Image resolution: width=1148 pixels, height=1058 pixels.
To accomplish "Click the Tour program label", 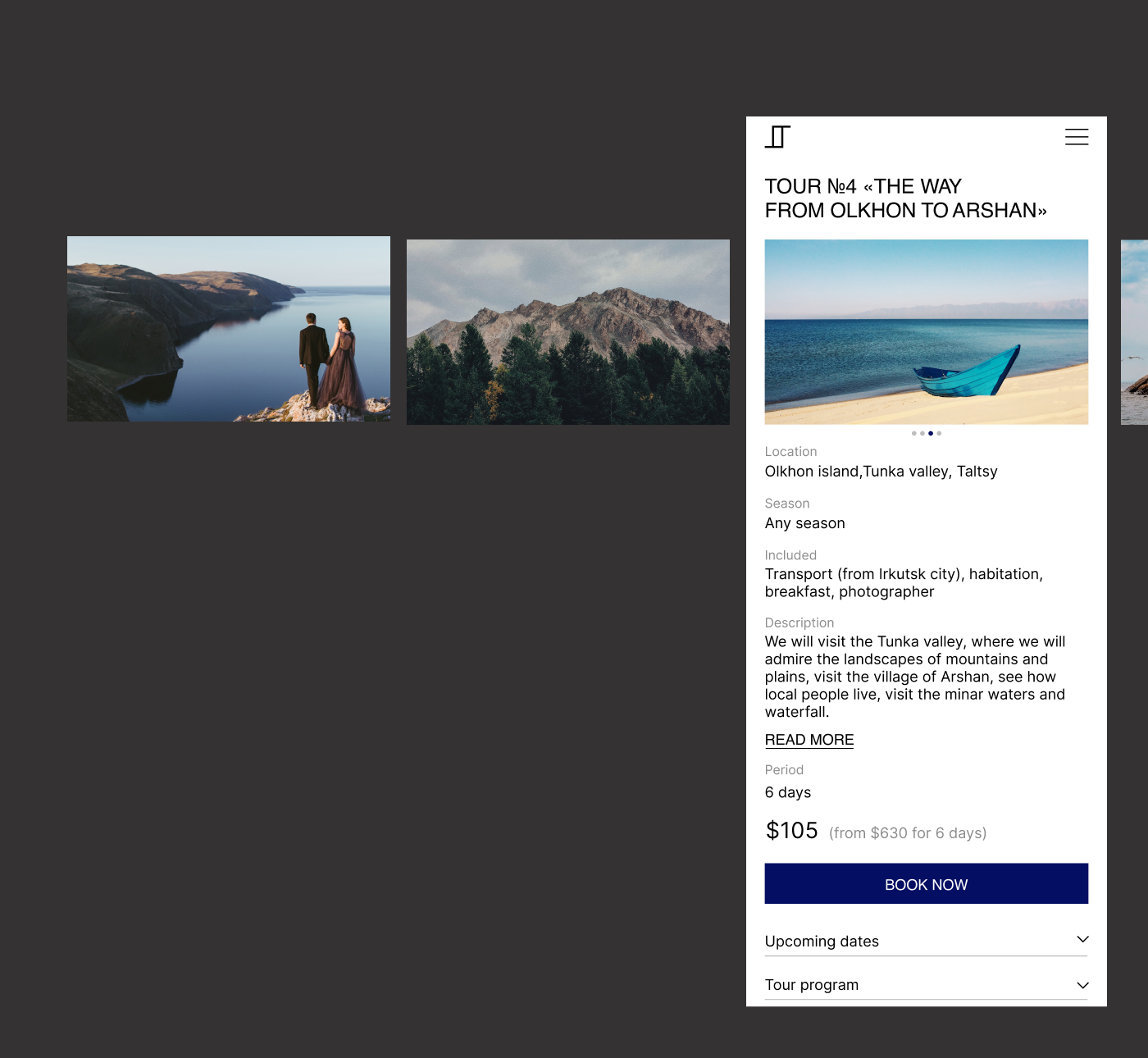I will pyautogui.click(x=812, y=985).
